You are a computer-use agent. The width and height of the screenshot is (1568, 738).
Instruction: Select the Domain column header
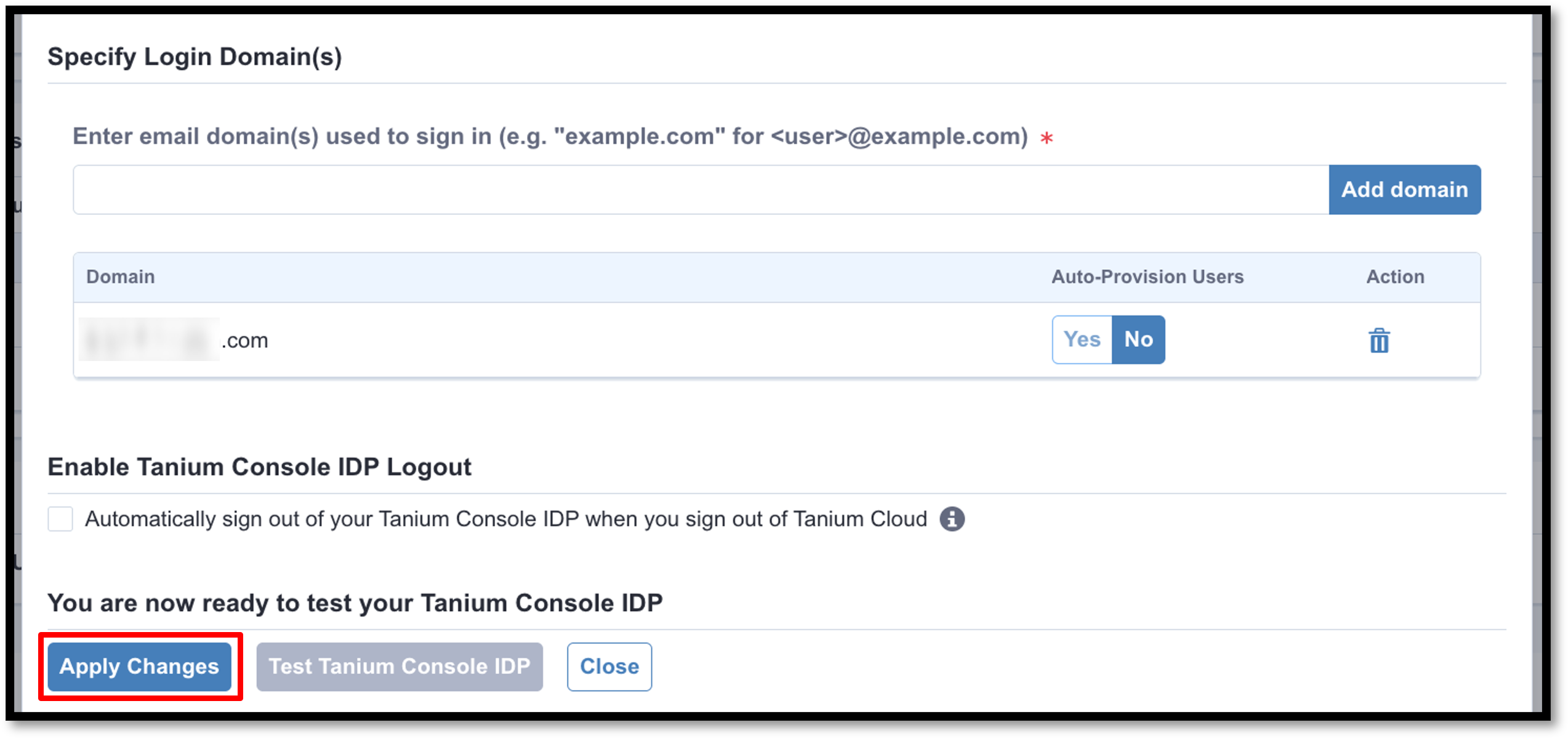121,277
